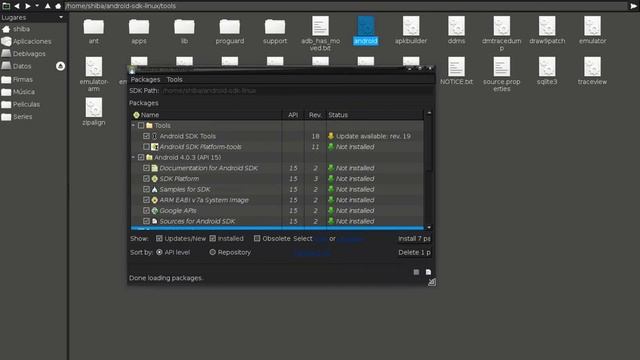Viewport: 640px width, 360px height.
Task: Select the emulator file icon
Action: pos(592,26)
